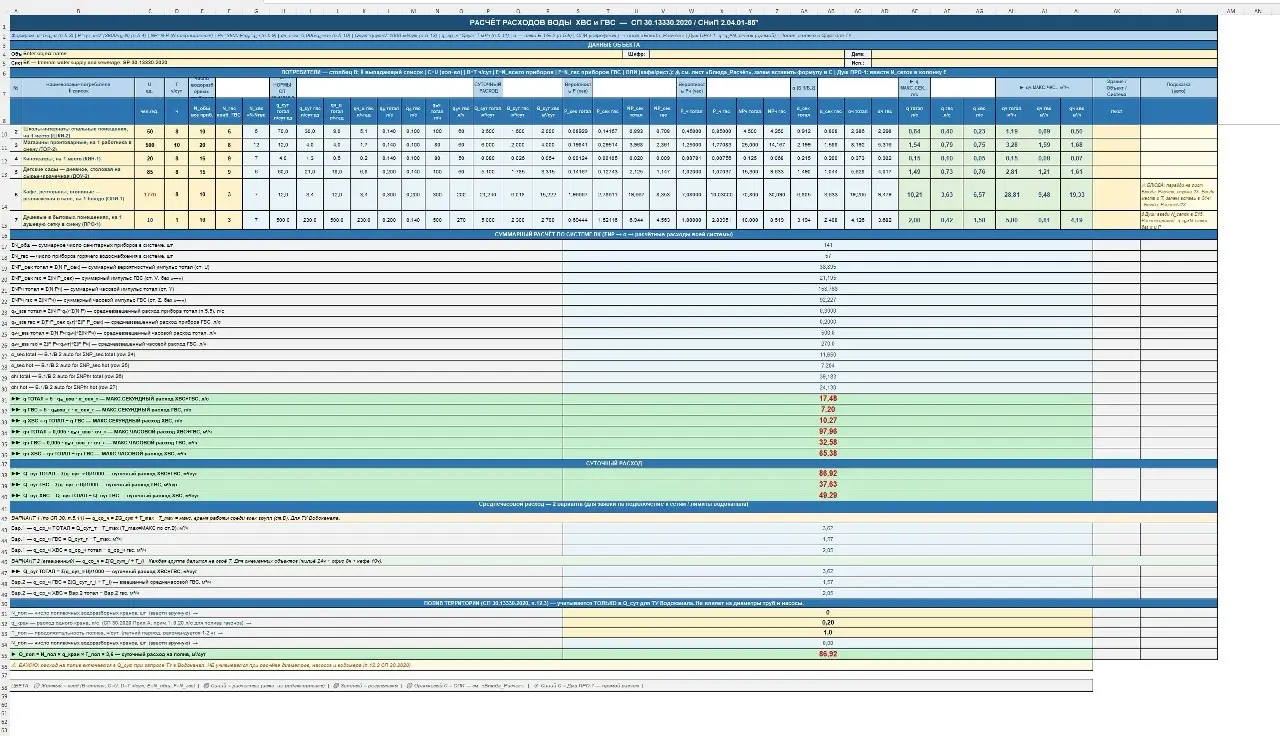Image resolution: width=1280 pixels, height=736 pixels.
Task: Select row header 1
Action: point(4,22)
